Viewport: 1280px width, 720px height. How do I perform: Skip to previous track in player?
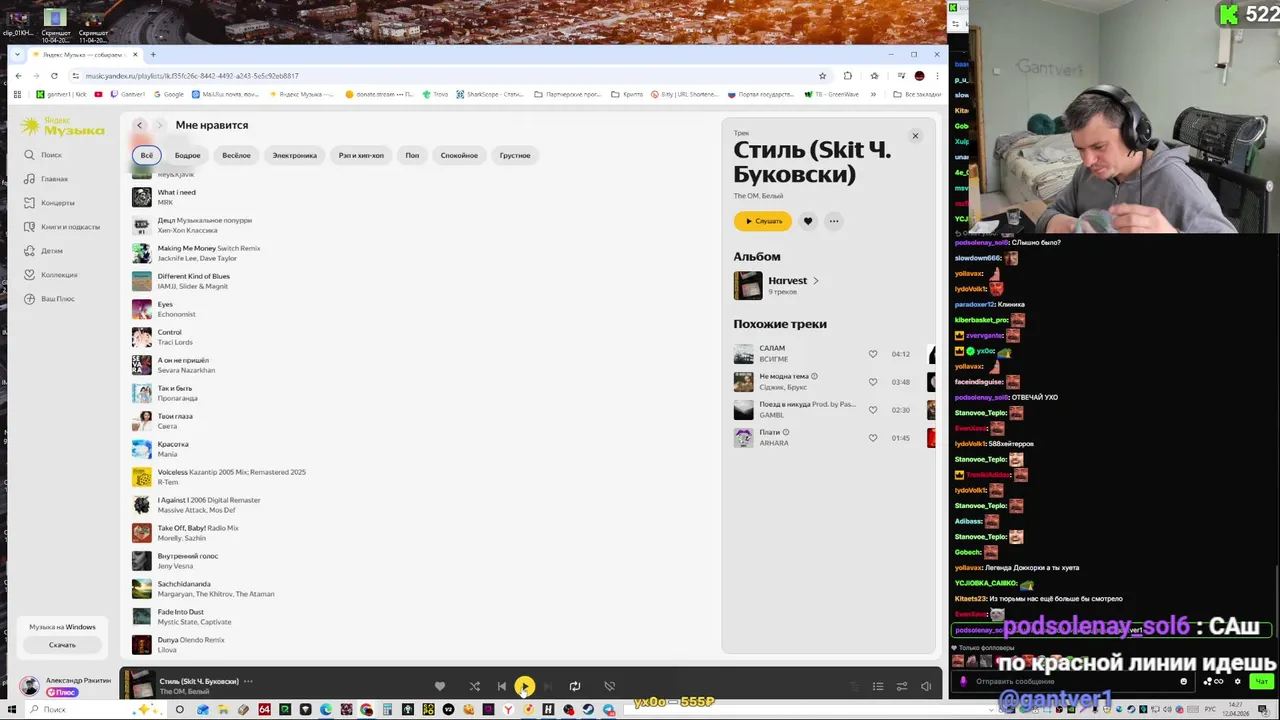click(x=501, y=686)
